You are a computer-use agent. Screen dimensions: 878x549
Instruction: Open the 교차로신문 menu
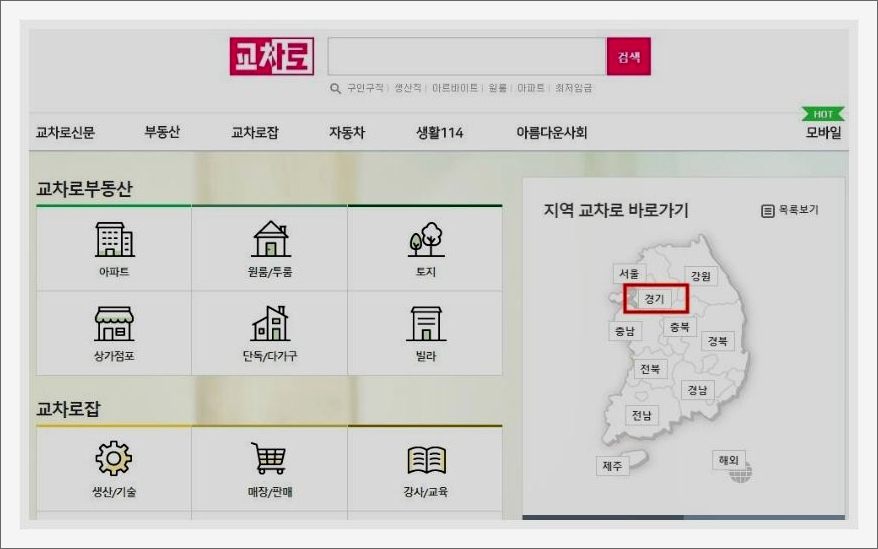pyautogui.click(x=66, y=133)
